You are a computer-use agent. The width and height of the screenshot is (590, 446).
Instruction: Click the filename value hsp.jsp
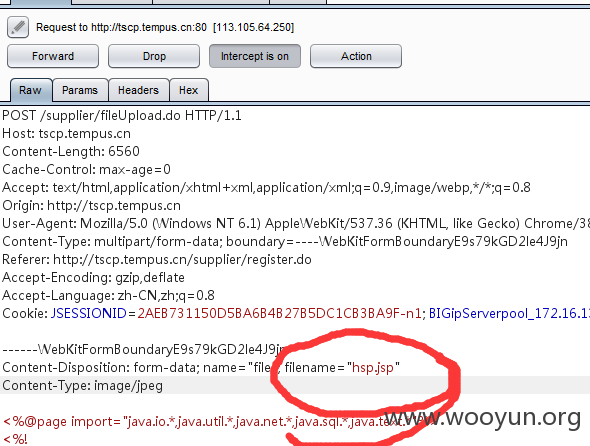pyautogui.click(x=373, y=367)
